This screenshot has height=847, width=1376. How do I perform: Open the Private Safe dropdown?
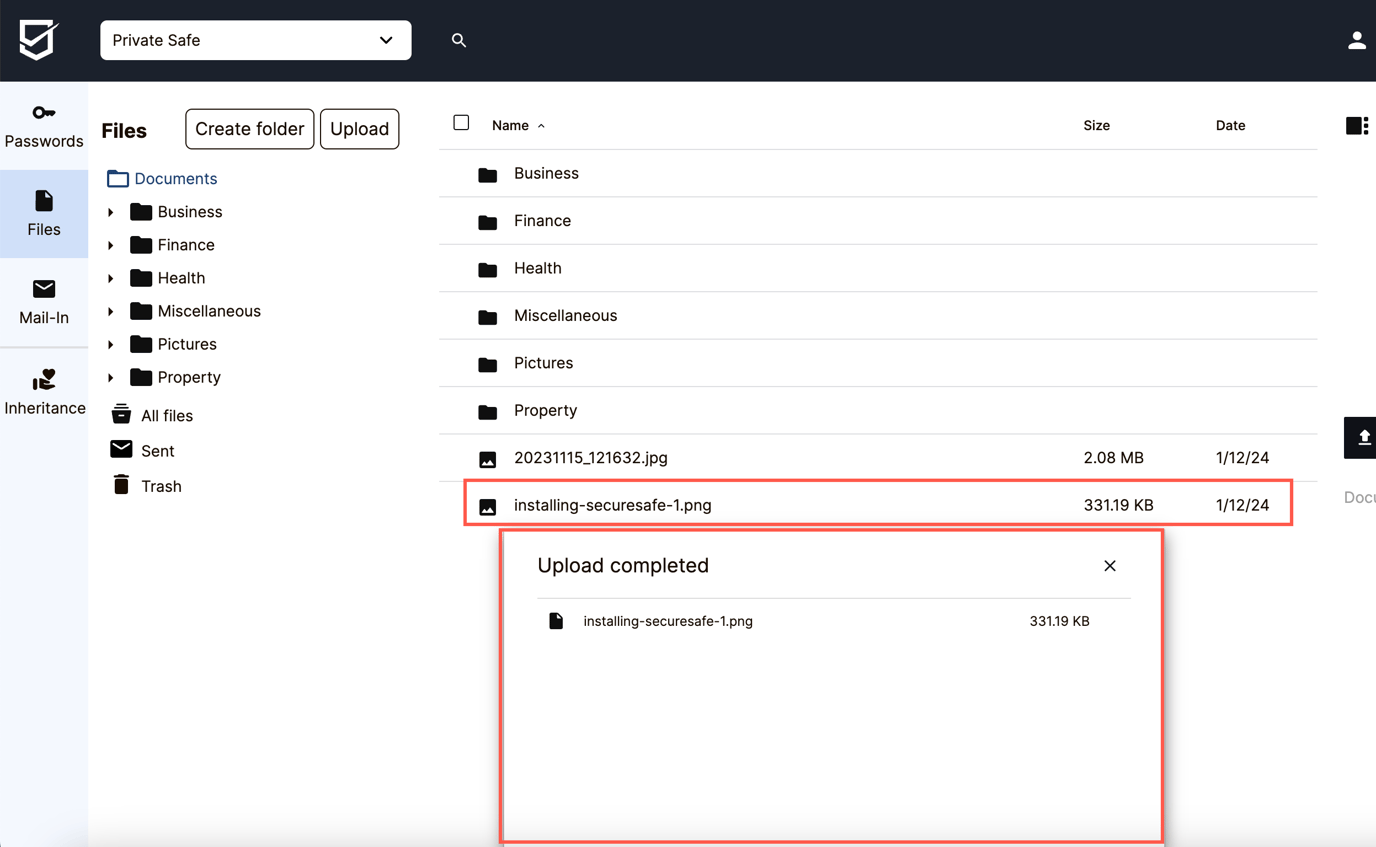[255, 40]
